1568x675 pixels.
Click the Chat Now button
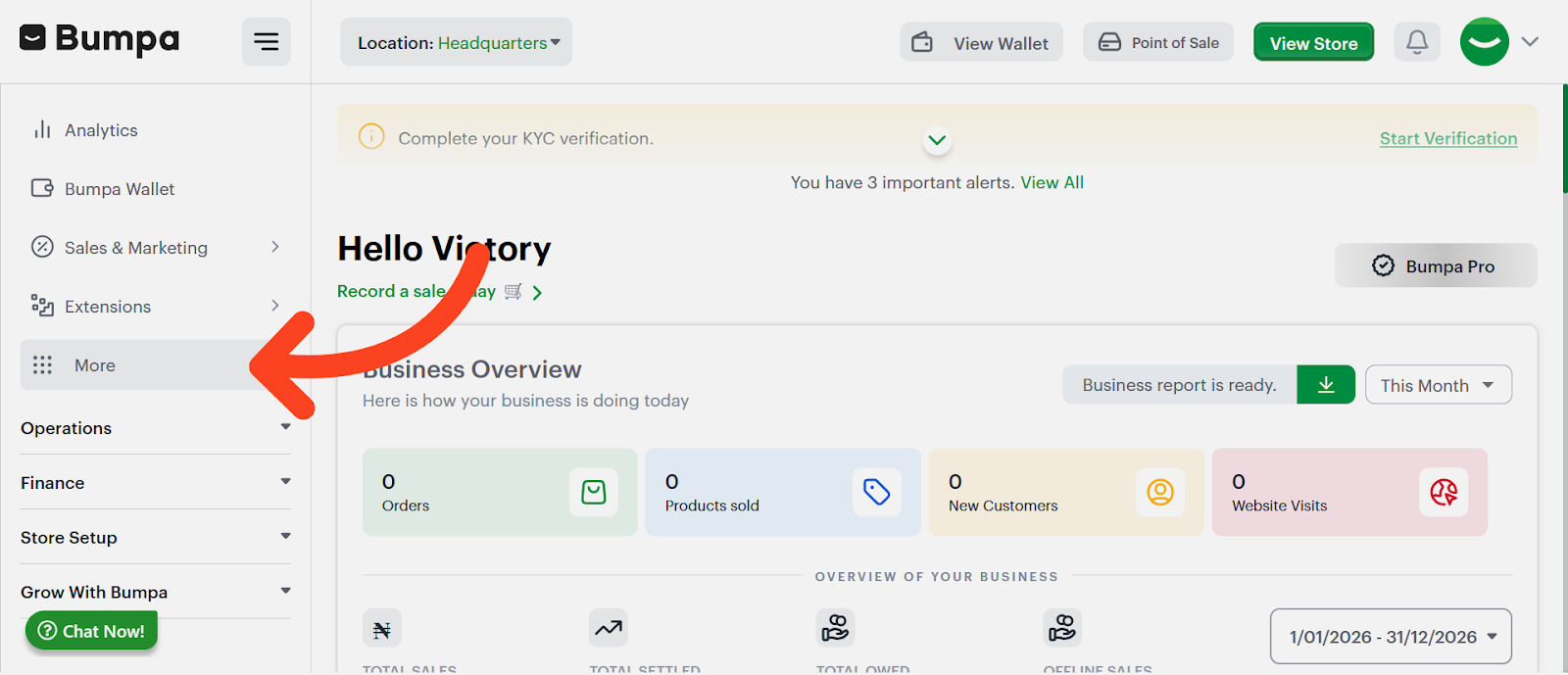[x=92, y=631]
